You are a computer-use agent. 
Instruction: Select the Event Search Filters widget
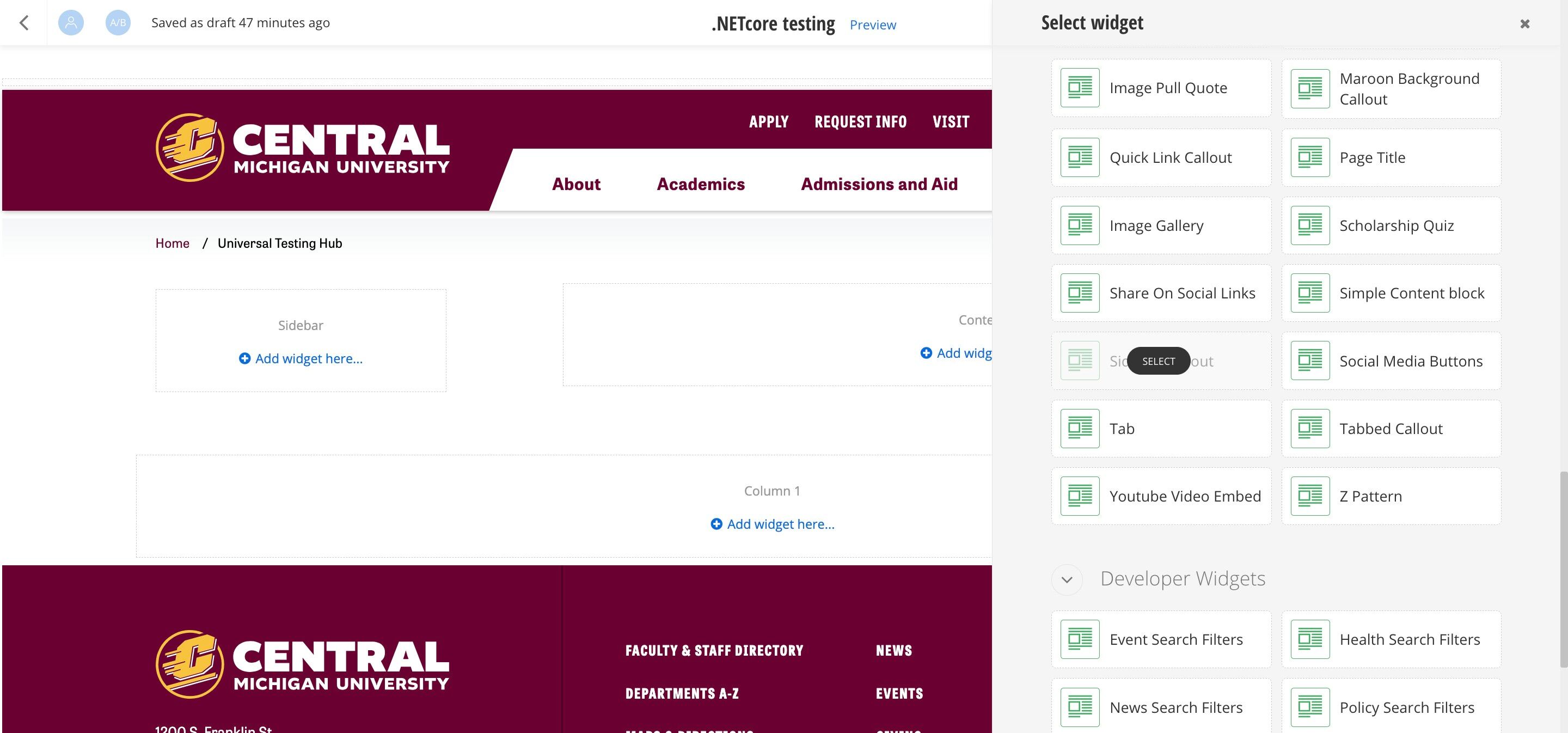(1161, 639)
